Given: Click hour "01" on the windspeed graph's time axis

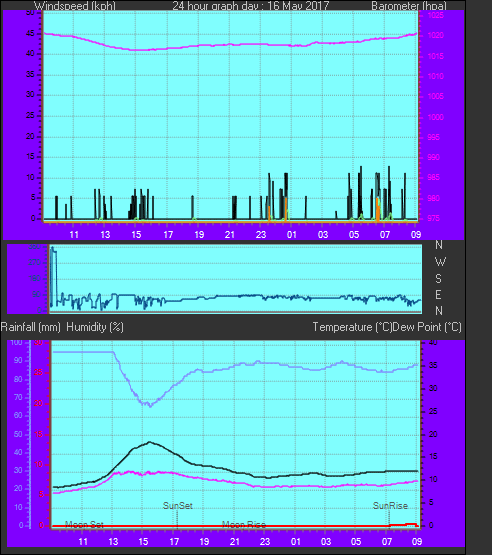Looking at the screenshot, I should point(292,235).
